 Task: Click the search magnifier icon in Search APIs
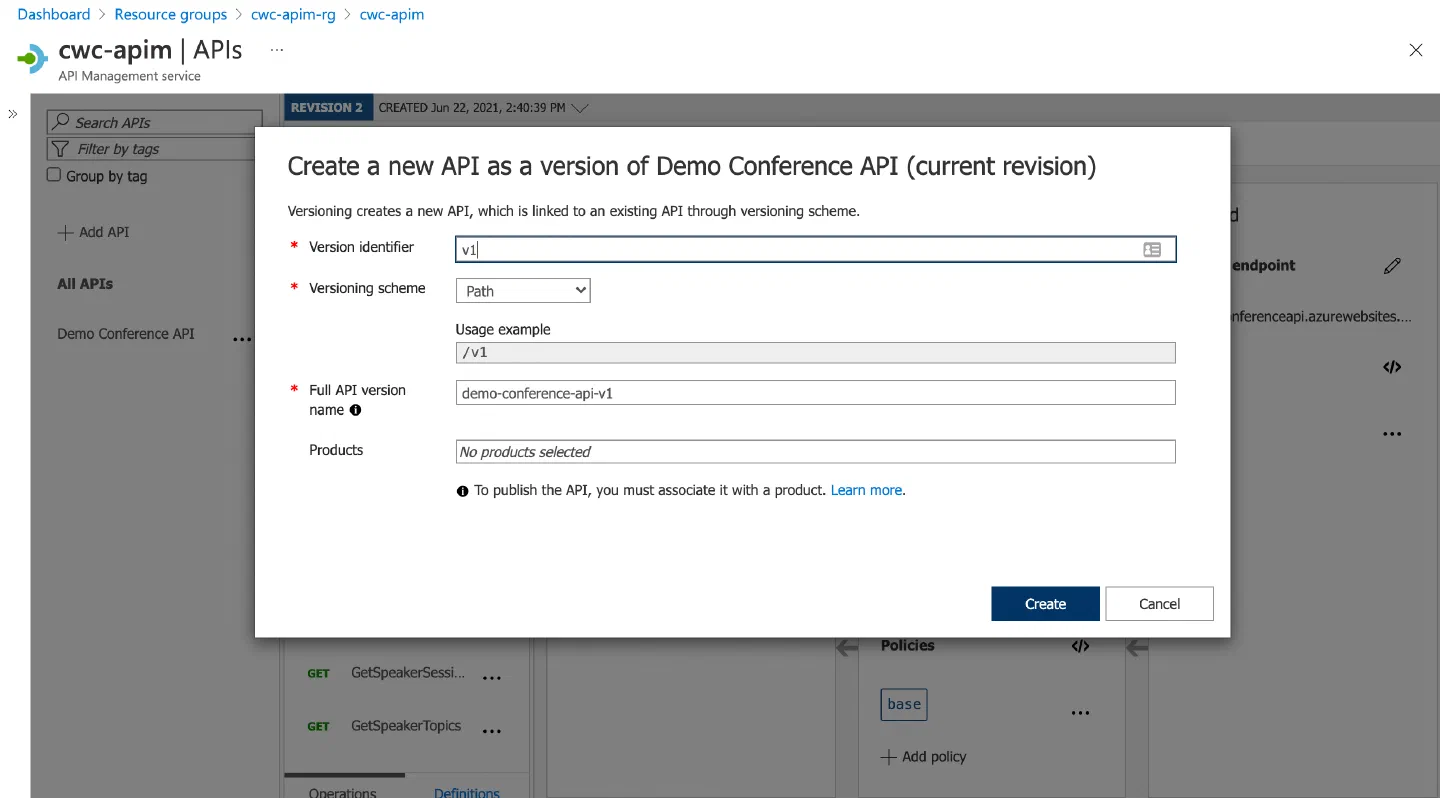pos(62,122)
